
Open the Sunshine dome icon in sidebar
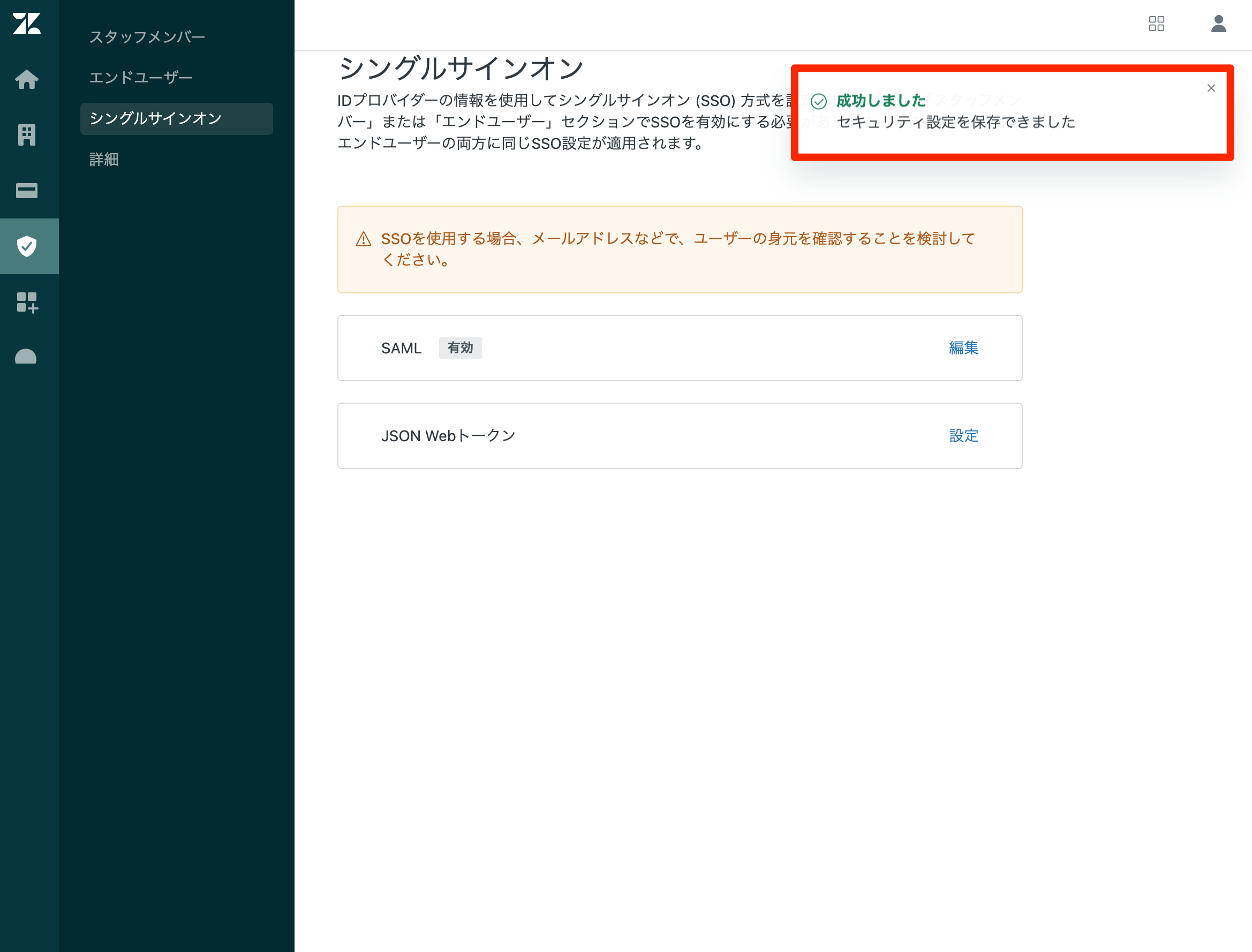point(26,357)
